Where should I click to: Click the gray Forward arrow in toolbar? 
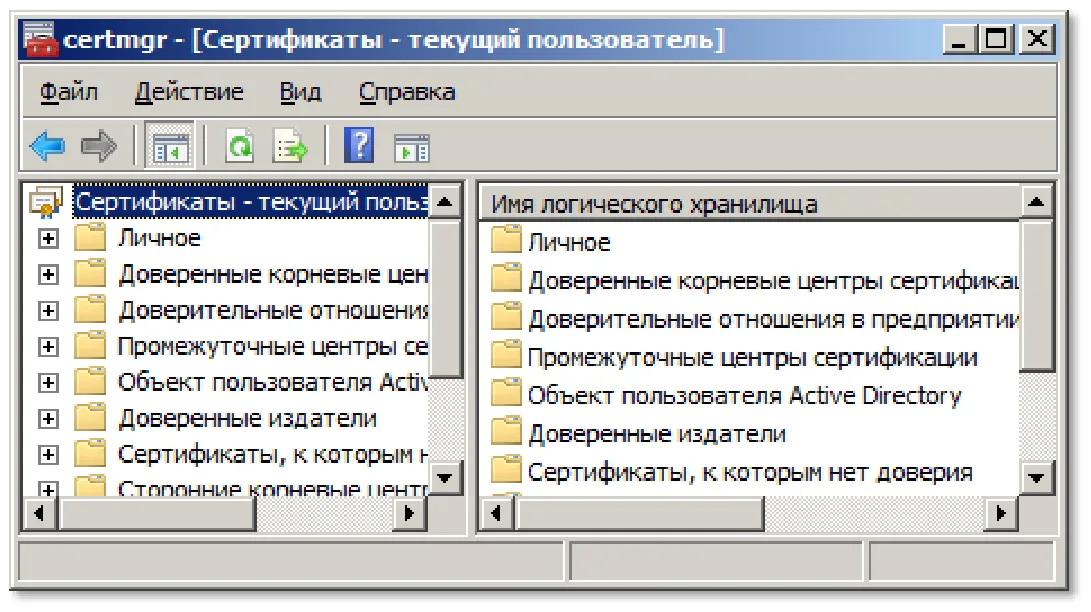click(99, 146)
